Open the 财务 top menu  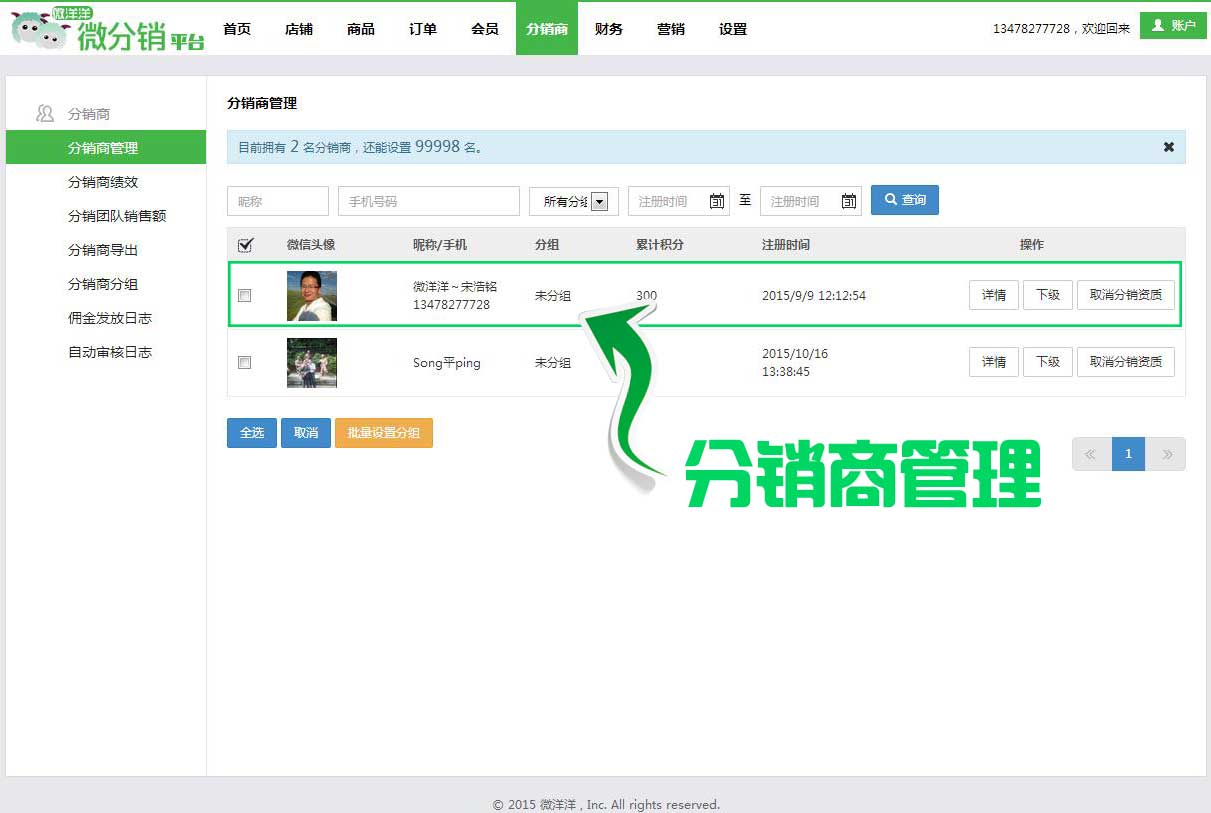pyautogui.click(x=608, y=29)
